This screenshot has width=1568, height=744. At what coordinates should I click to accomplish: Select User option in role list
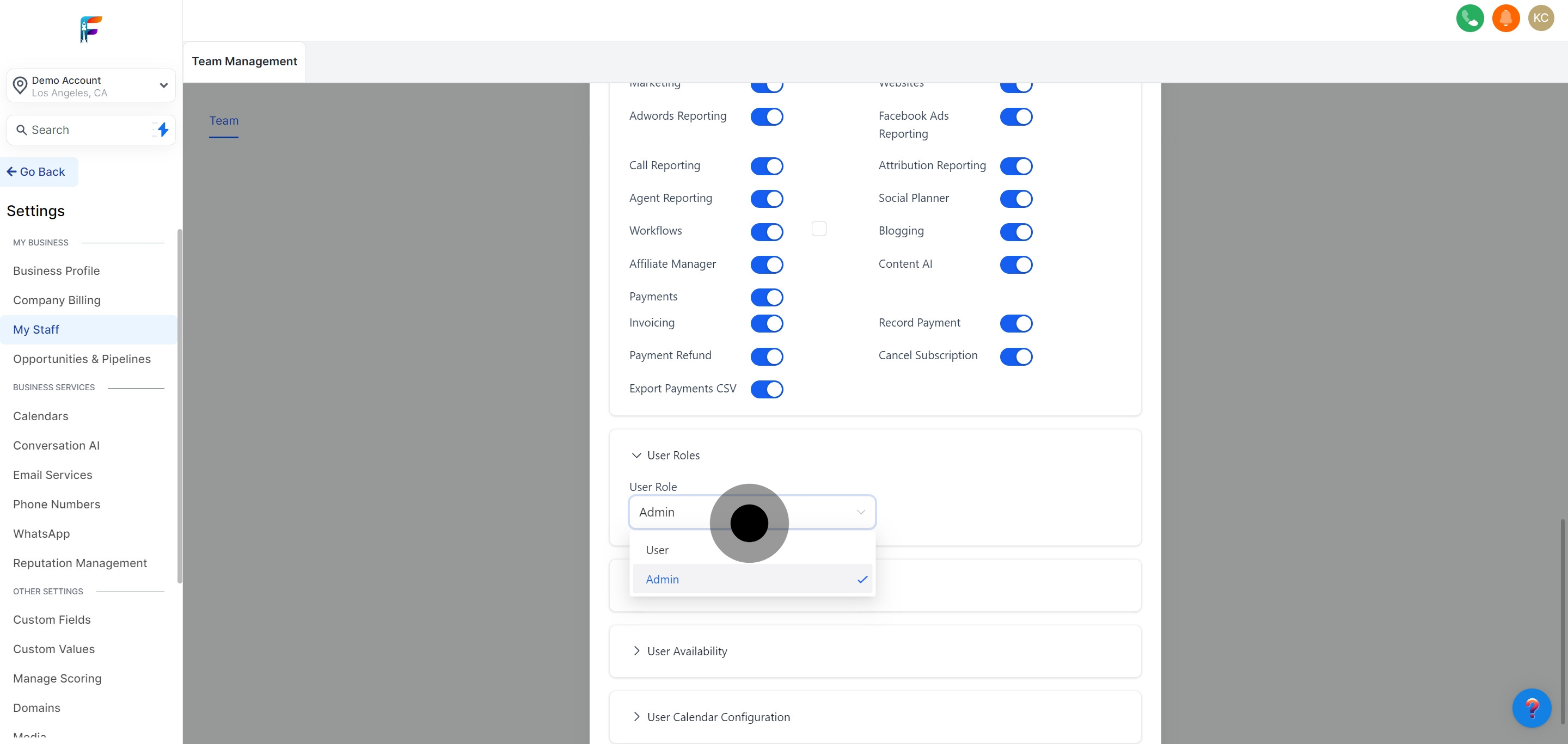click(657, 550)
